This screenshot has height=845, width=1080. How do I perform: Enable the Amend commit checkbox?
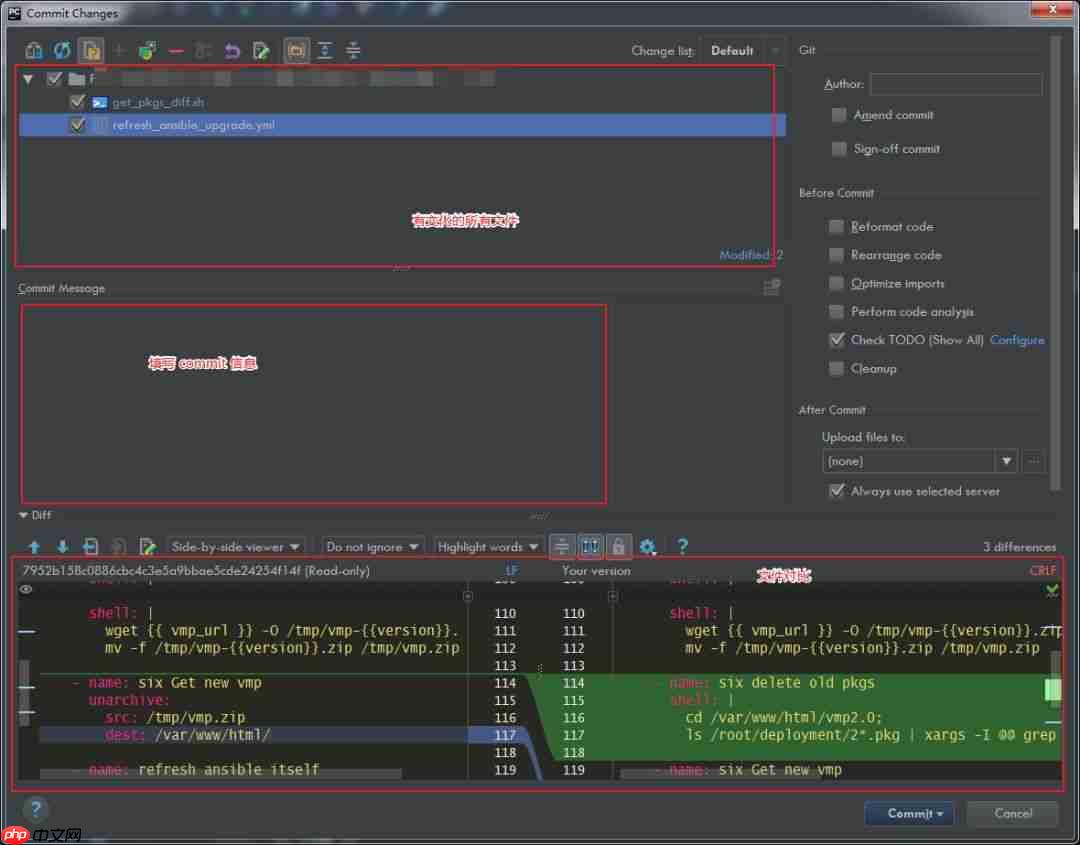(837, 115)
